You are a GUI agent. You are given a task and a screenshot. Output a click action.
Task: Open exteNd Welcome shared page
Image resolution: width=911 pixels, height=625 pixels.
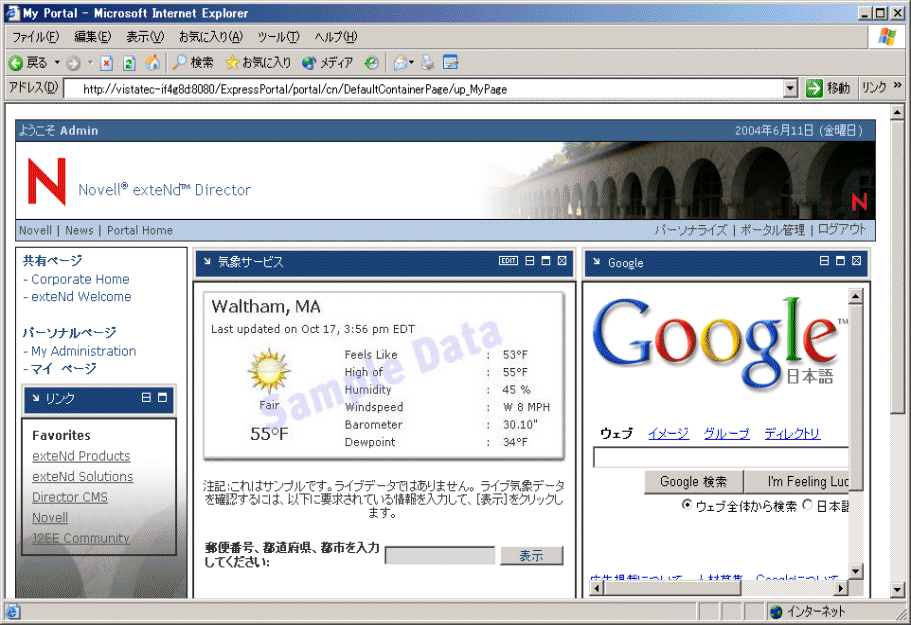click(81, 297)
